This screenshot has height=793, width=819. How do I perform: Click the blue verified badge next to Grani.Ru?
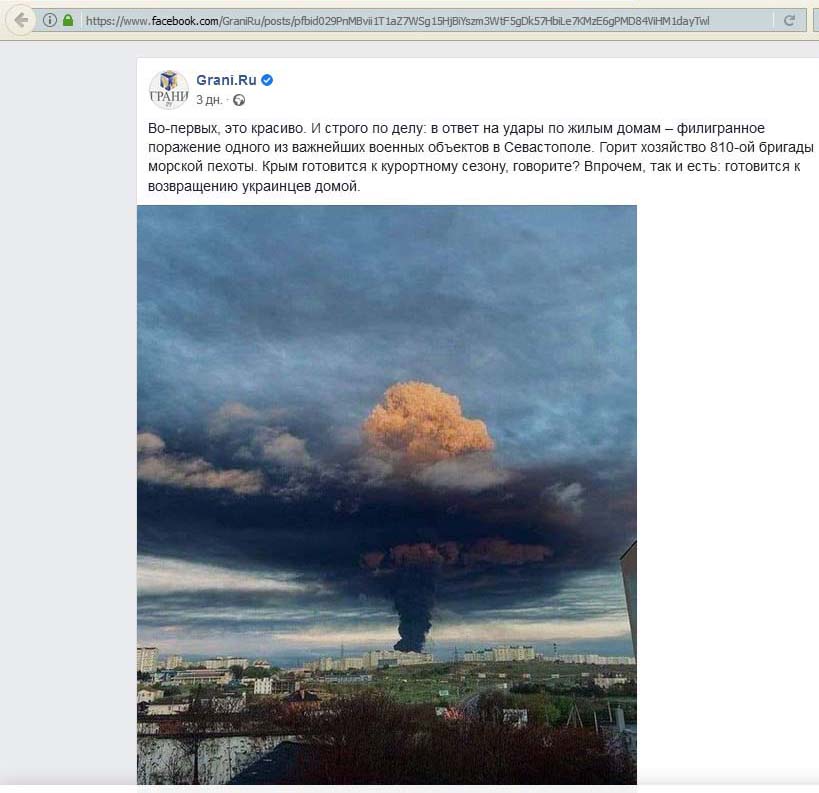pyautogui.click(x=267, y=80)
